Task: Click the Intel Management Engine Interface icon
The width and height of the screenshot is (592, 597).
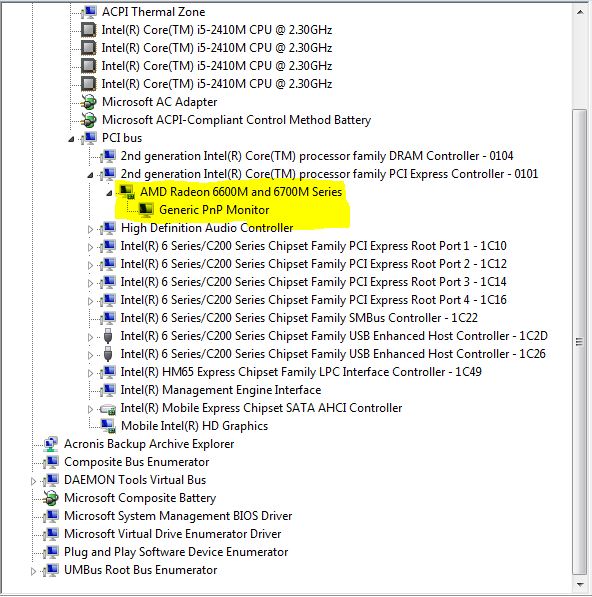Action: pyautogui.click(x=108, y=390)
